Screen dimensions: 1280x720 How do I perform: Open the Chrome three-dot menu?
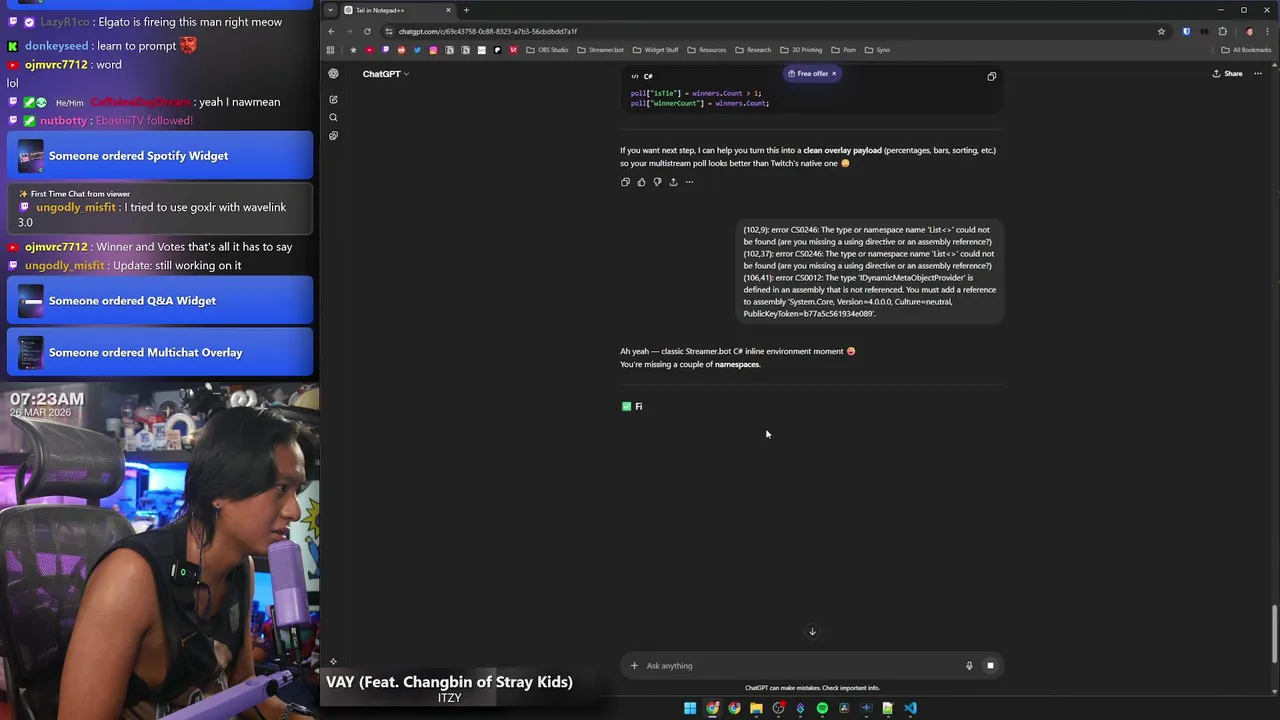pos(1266,31)
